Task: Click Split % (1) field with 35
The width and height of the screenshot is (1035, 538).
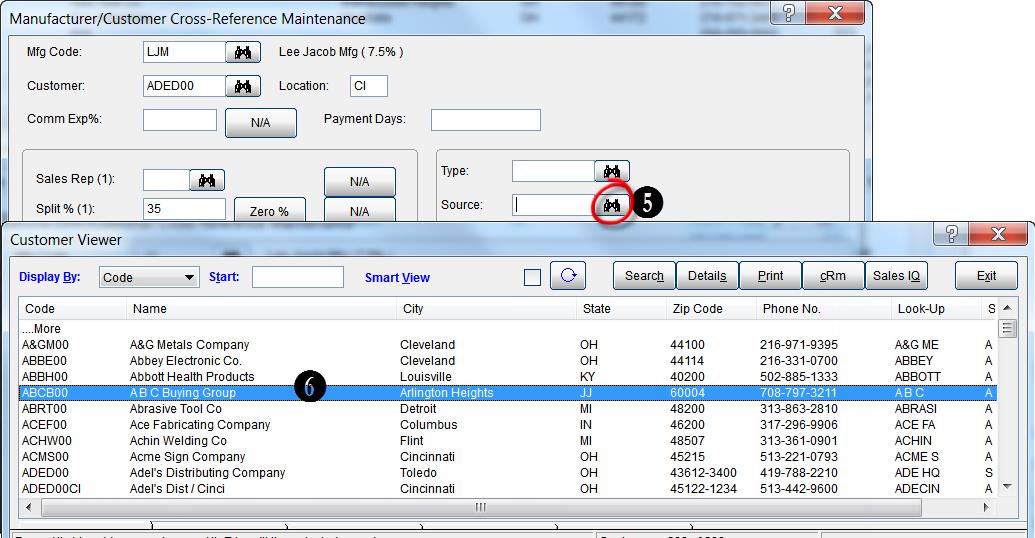Action: (184, 209)
